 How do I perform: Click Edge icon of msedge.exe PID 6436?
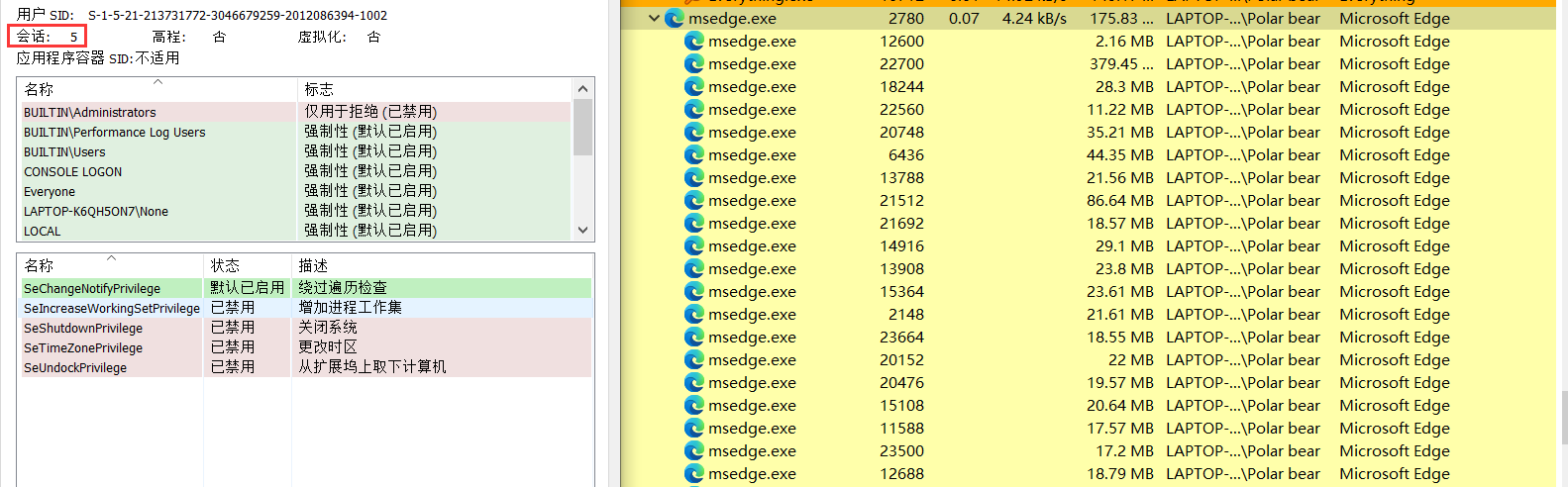pyautogui.click(x=694, y=154)
